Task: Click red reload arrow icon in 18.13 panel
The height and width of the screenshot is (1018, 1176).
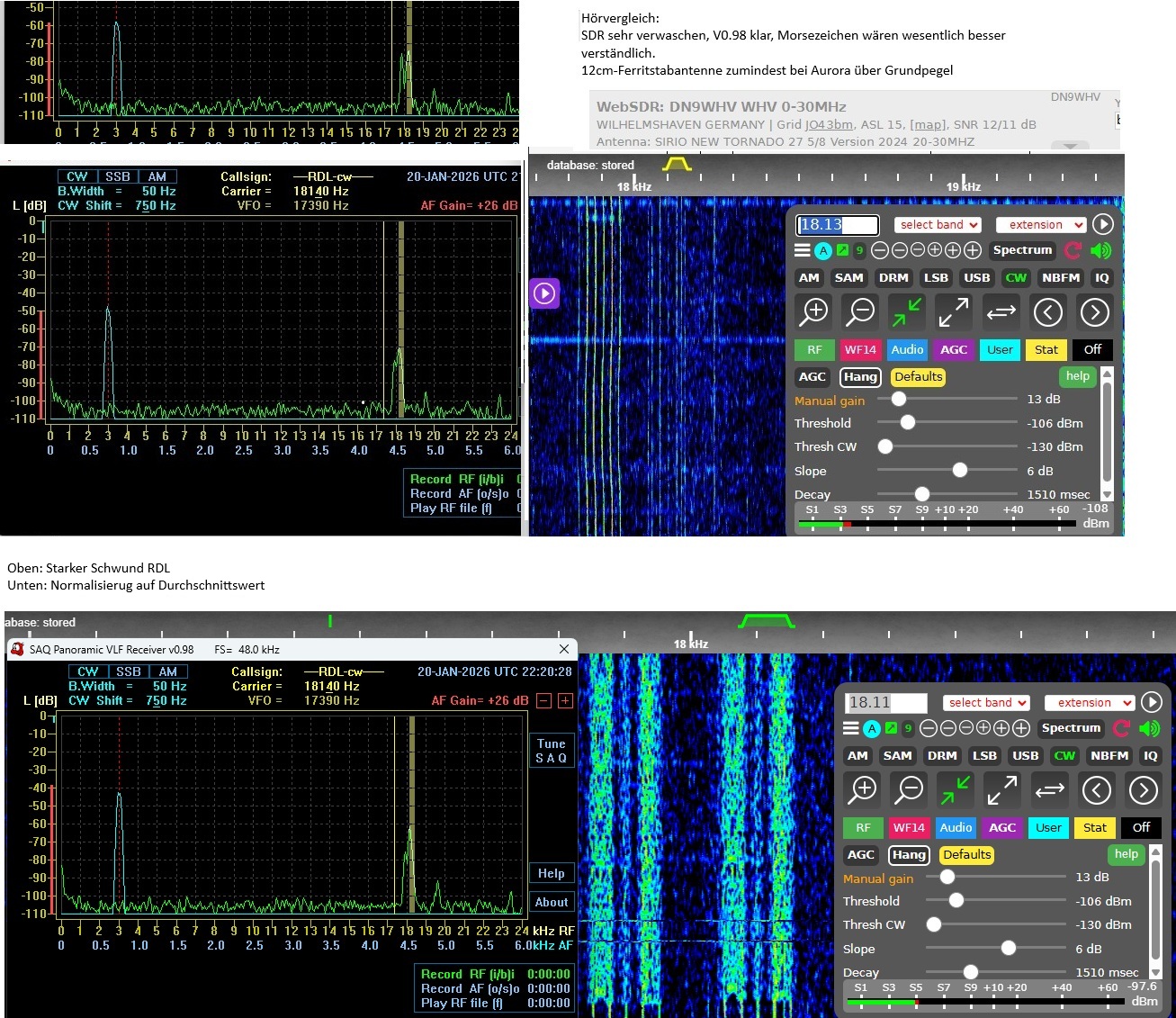Action: click(x=1073, y=250)
